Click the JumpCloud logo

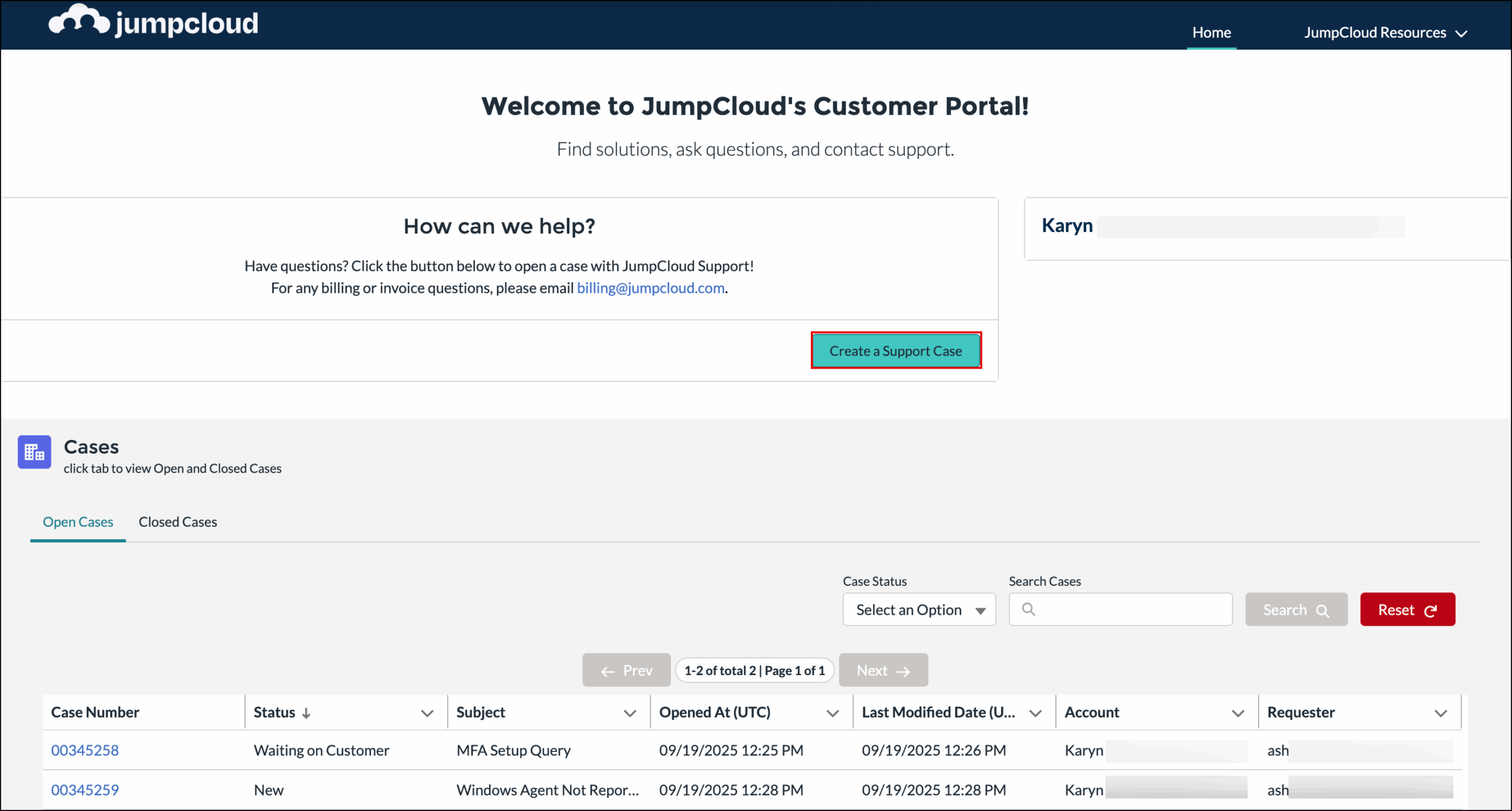(x=152, y=22)
